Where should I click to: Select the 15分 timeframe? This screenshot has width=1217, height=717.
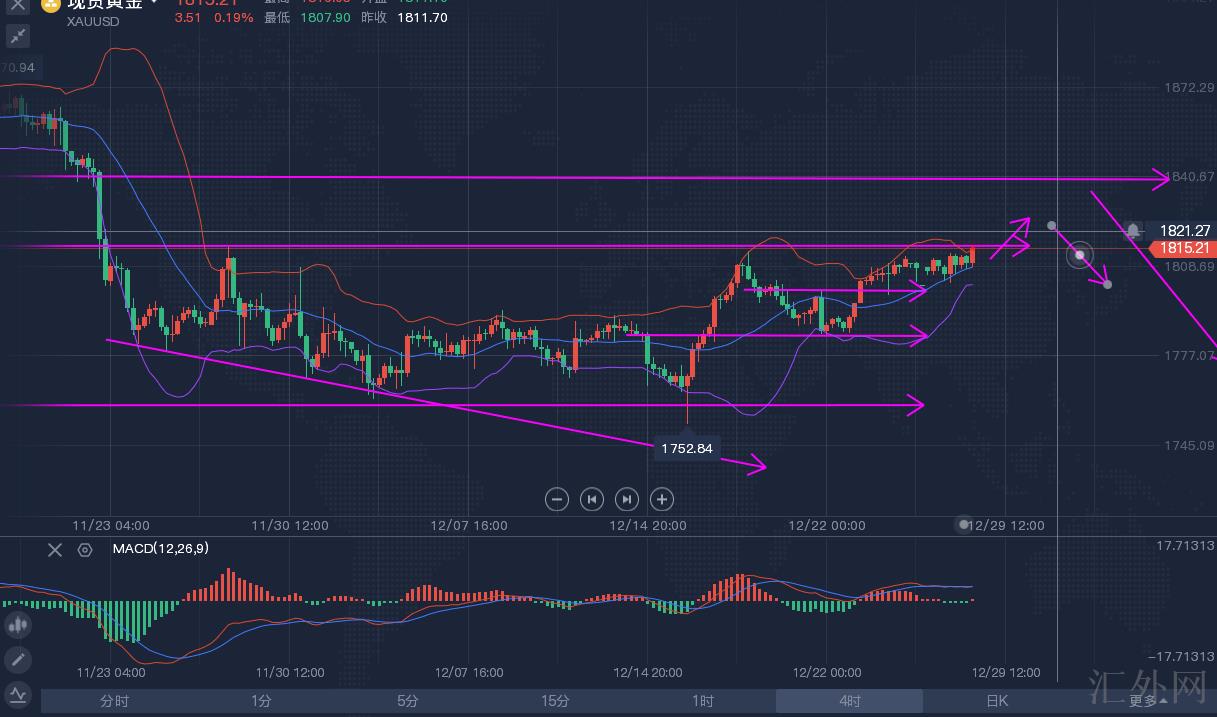(x=555, y=701)
